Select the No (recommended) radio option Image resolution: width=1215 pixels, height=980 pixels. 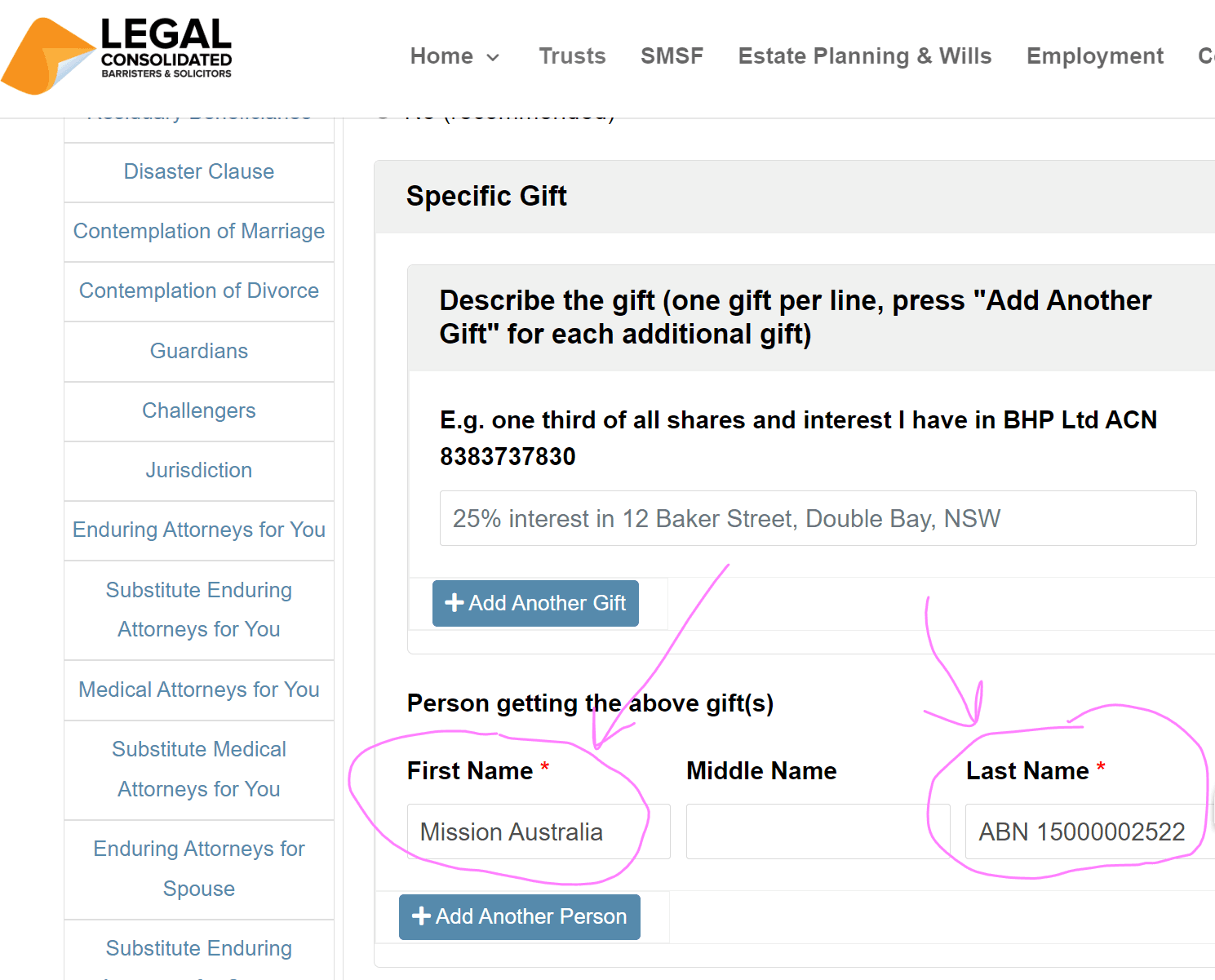tap(384, 113)
